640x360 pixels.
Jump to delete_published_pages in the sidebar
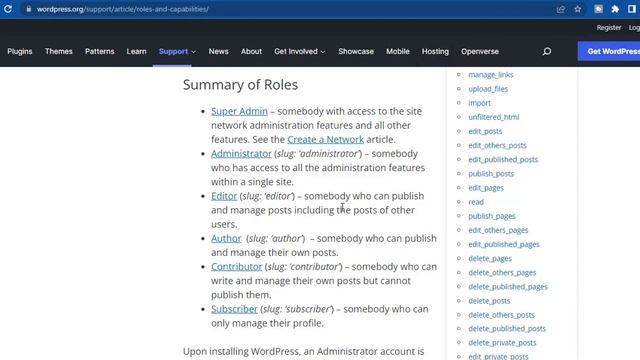[x=508, y=287]
